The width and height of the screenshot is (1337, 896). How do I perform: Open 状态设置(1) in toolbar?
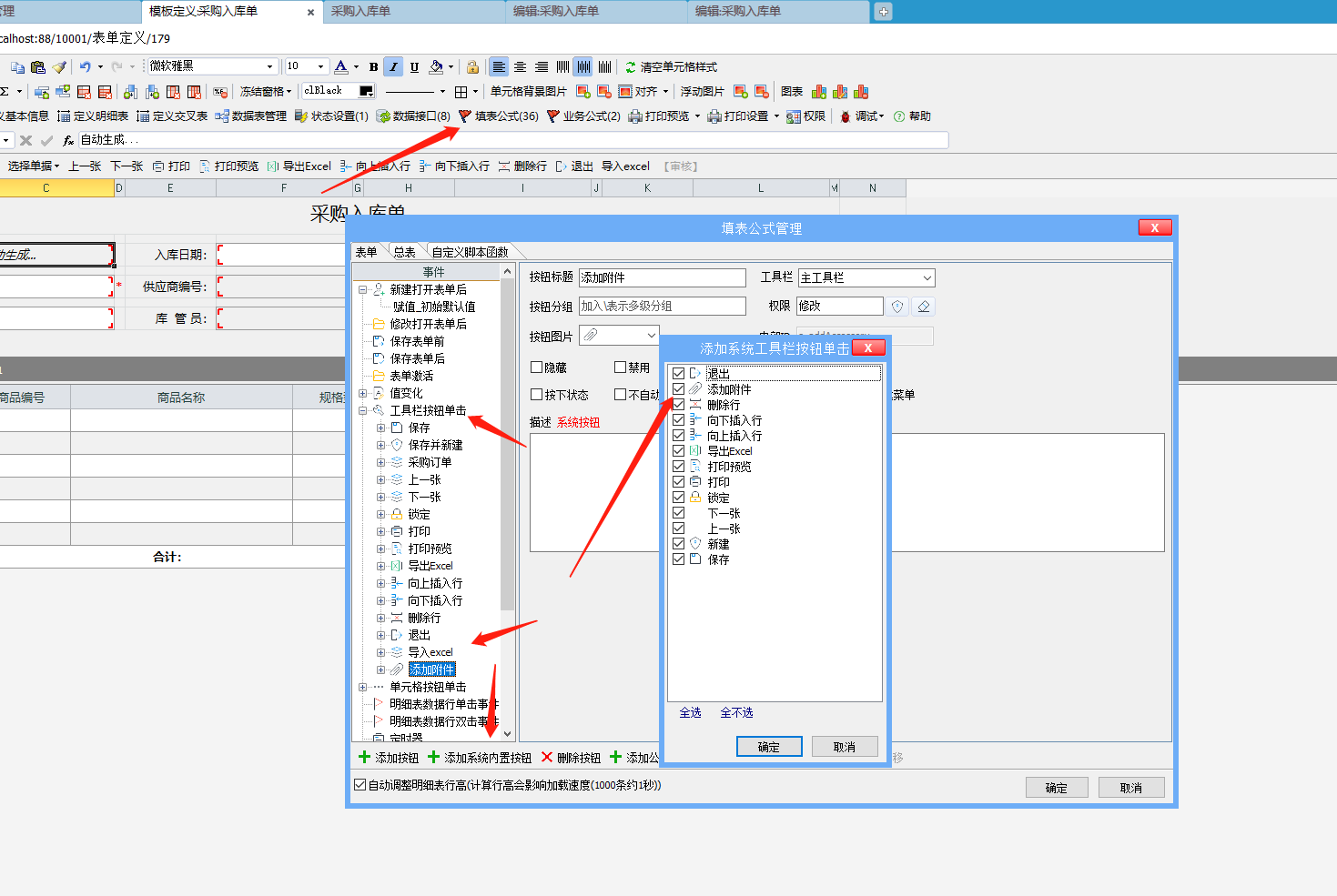coord(331,116)
